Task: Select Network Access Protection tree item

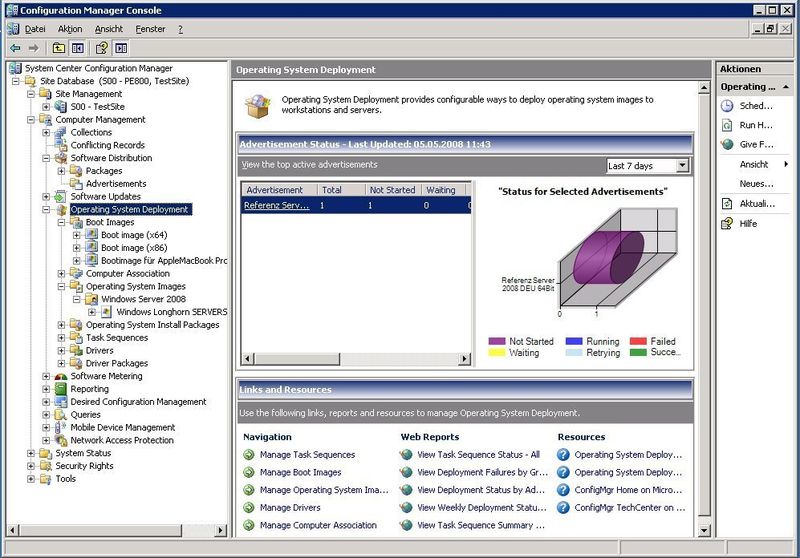Action: click(x=122, y=440)
